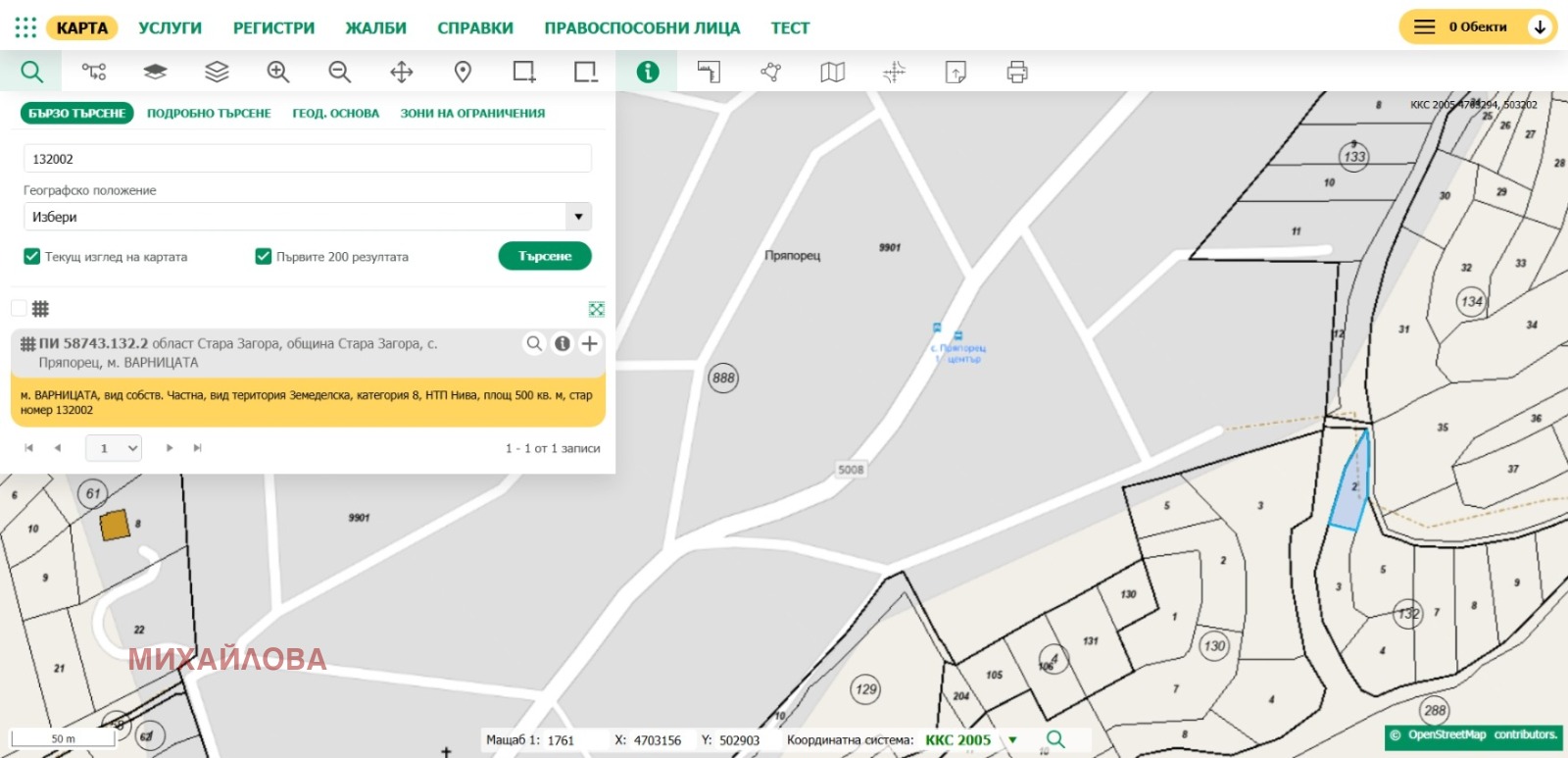Uncheck "Текущ изглед на картата" checkbox
The image size is (1568, 758).
point(32,256)
